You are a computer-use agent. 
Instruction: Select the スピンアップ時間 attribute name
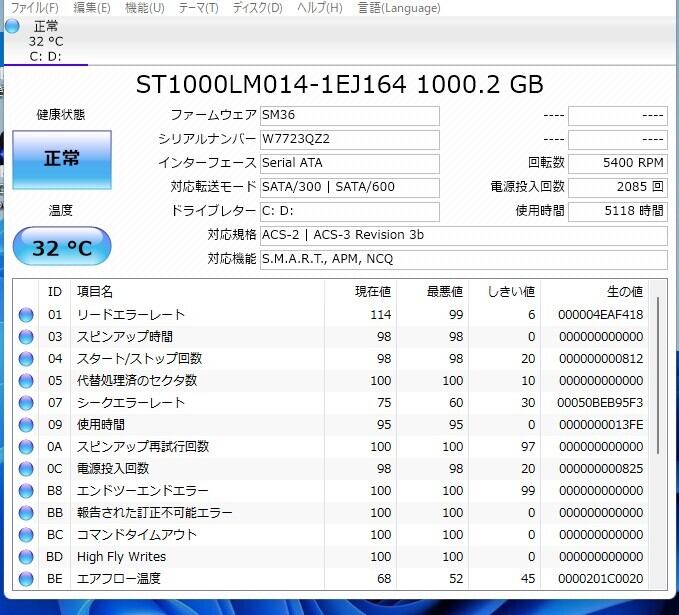pyautogui.click(x=125, y=337)
